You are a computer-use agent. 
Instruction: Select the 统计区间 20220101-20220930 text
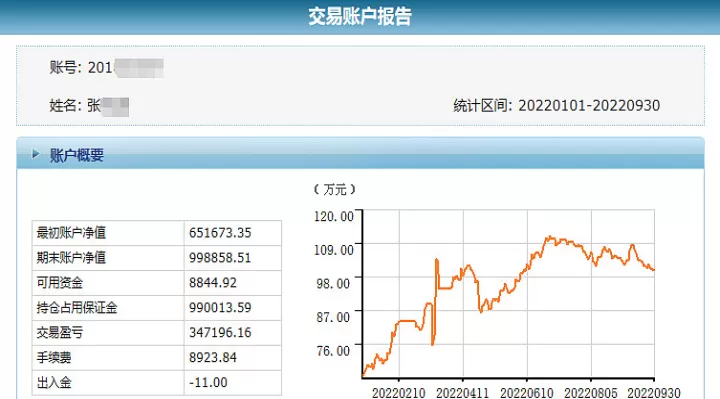coord(557,106)
